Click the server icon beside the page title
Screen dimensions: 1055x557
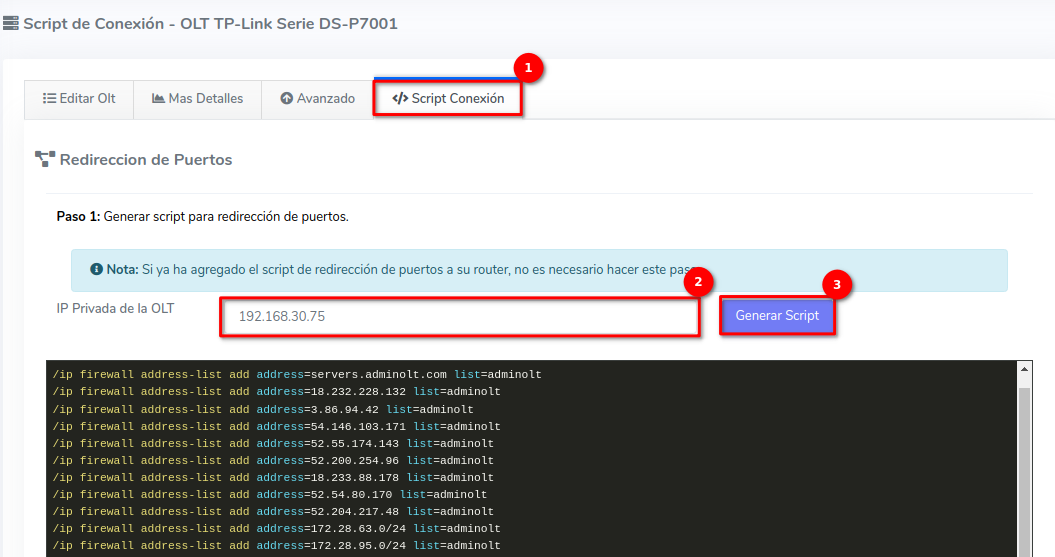coord(11,23)
